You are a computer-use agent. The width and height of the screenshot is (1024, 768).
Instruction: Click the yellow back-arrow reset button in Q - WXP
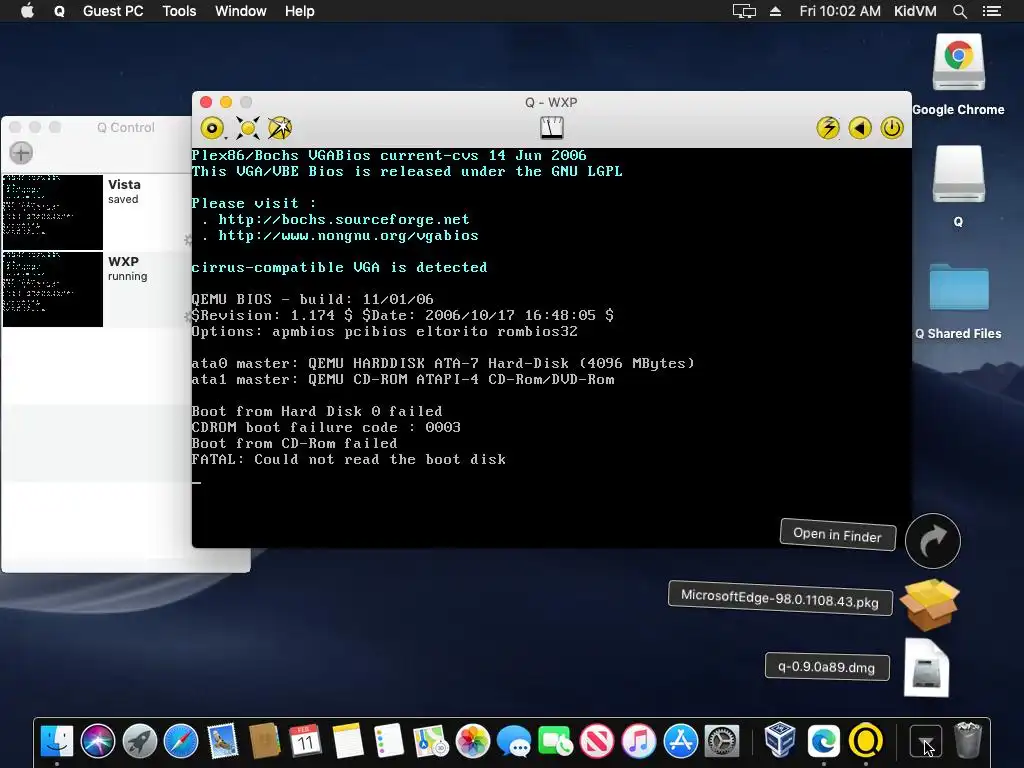tap(860, 127)
